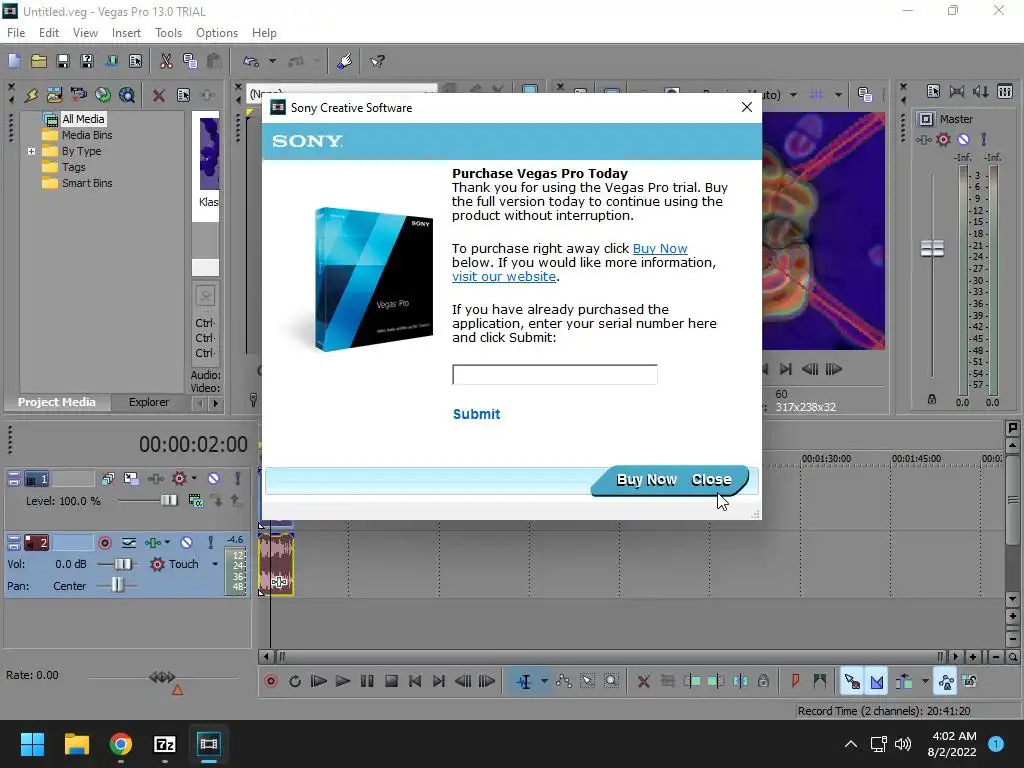Activate the What's This Help pointer icon
Viewport: 1024px width, 768px height.
click(377, 61)
